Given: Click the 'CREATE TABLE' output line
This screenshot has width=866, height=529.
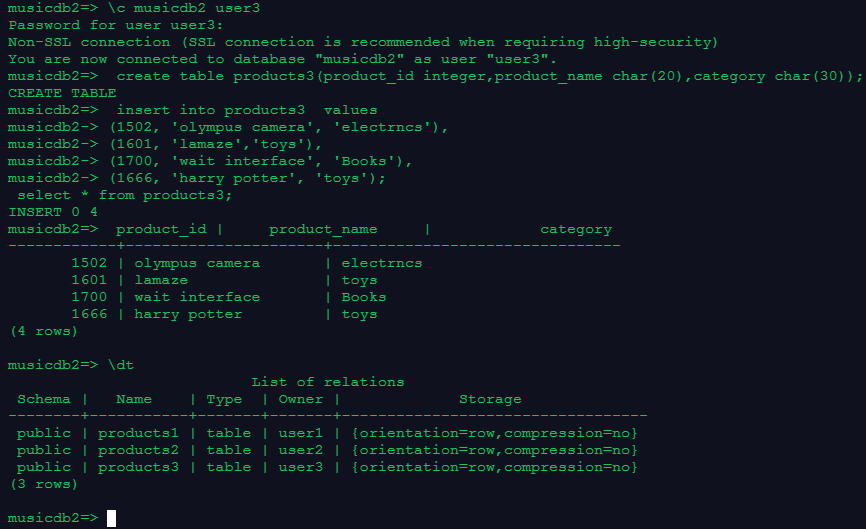Looking at the screenshot, I should (x=62, y=93).
